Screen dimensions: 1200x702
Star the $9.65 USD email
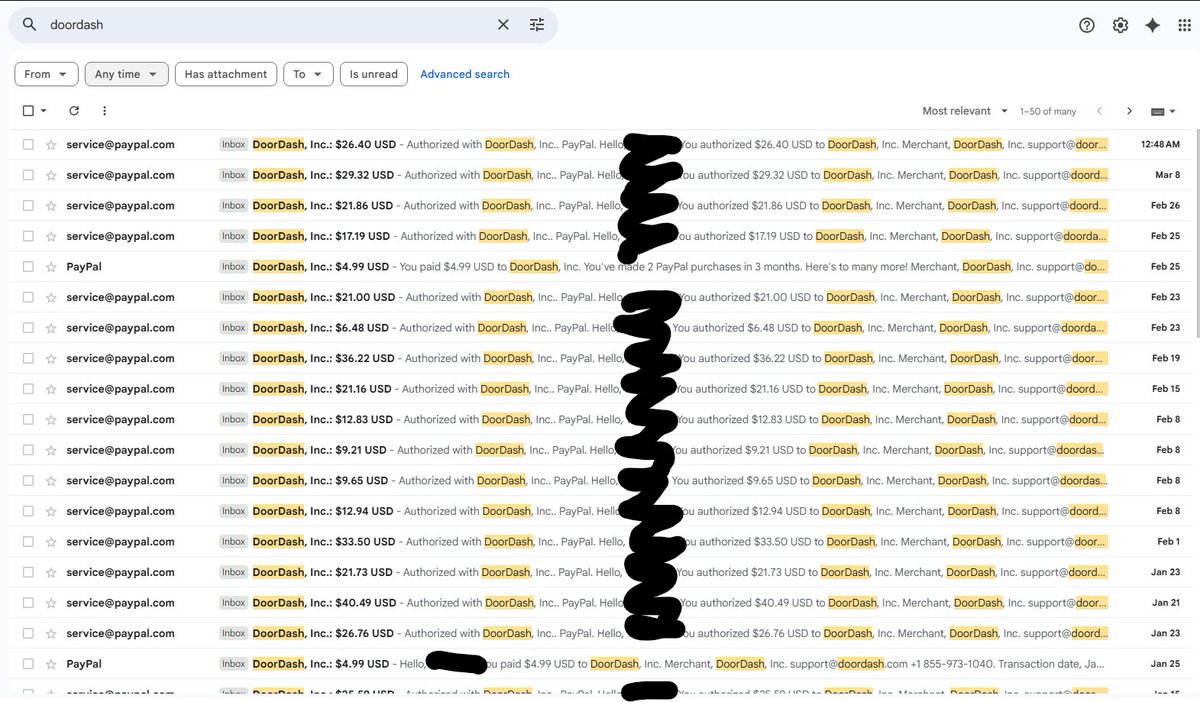(51, 480)
